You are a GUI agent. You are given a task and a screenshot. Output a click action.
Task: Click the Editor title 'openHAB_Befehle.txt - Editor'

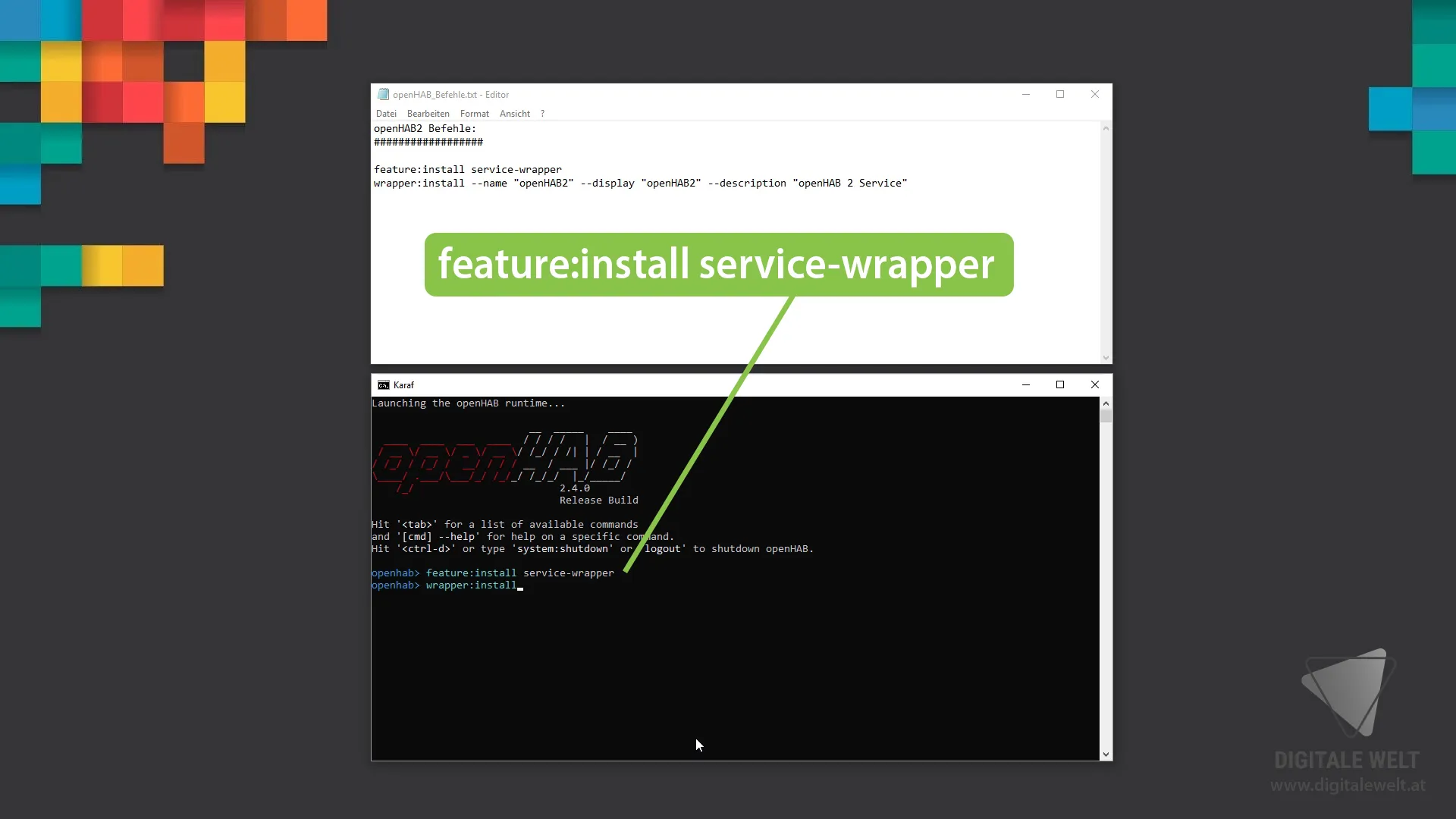[x=450, y=95]
